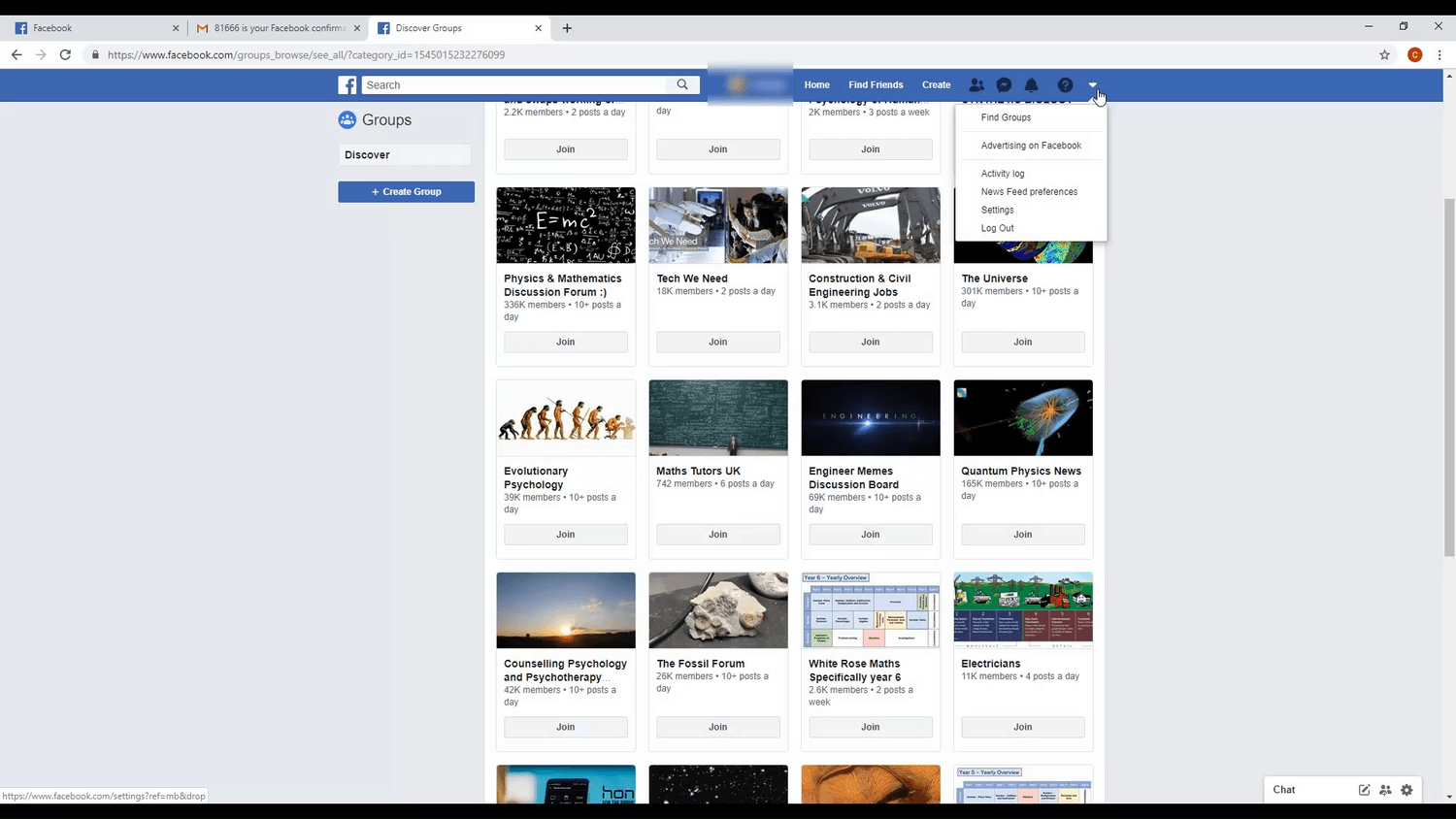Join Evolutionary Psychology group
Screen dimensions: 1456x819
566,535
